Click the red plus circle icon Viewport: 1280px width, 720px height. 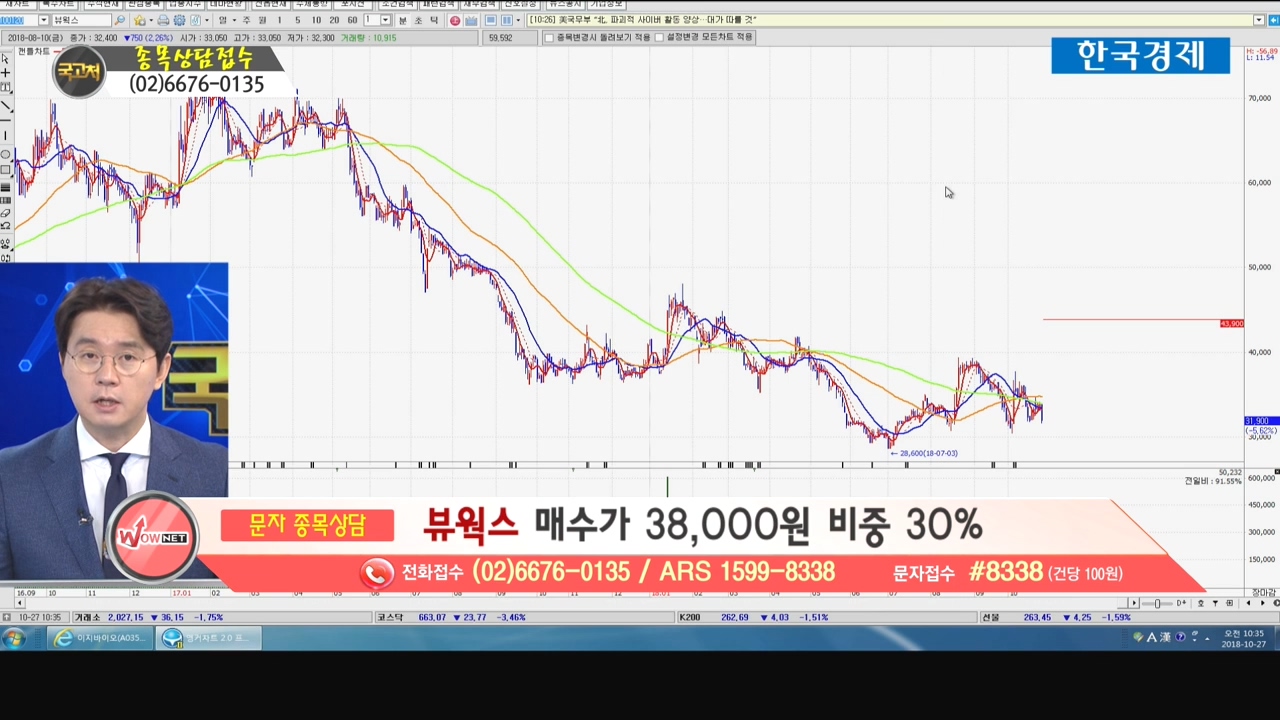tap(455, 20)
